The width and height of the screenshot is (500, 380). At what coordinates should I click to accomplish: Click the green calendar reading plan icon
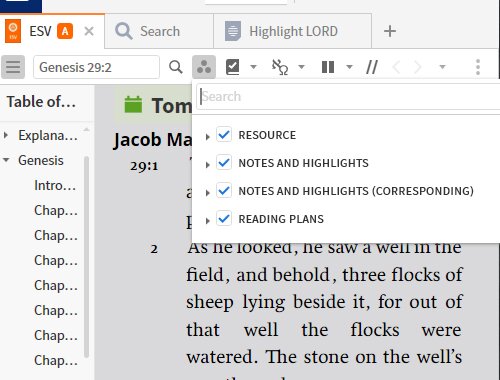pyautogui.click(x=133, y=104)
